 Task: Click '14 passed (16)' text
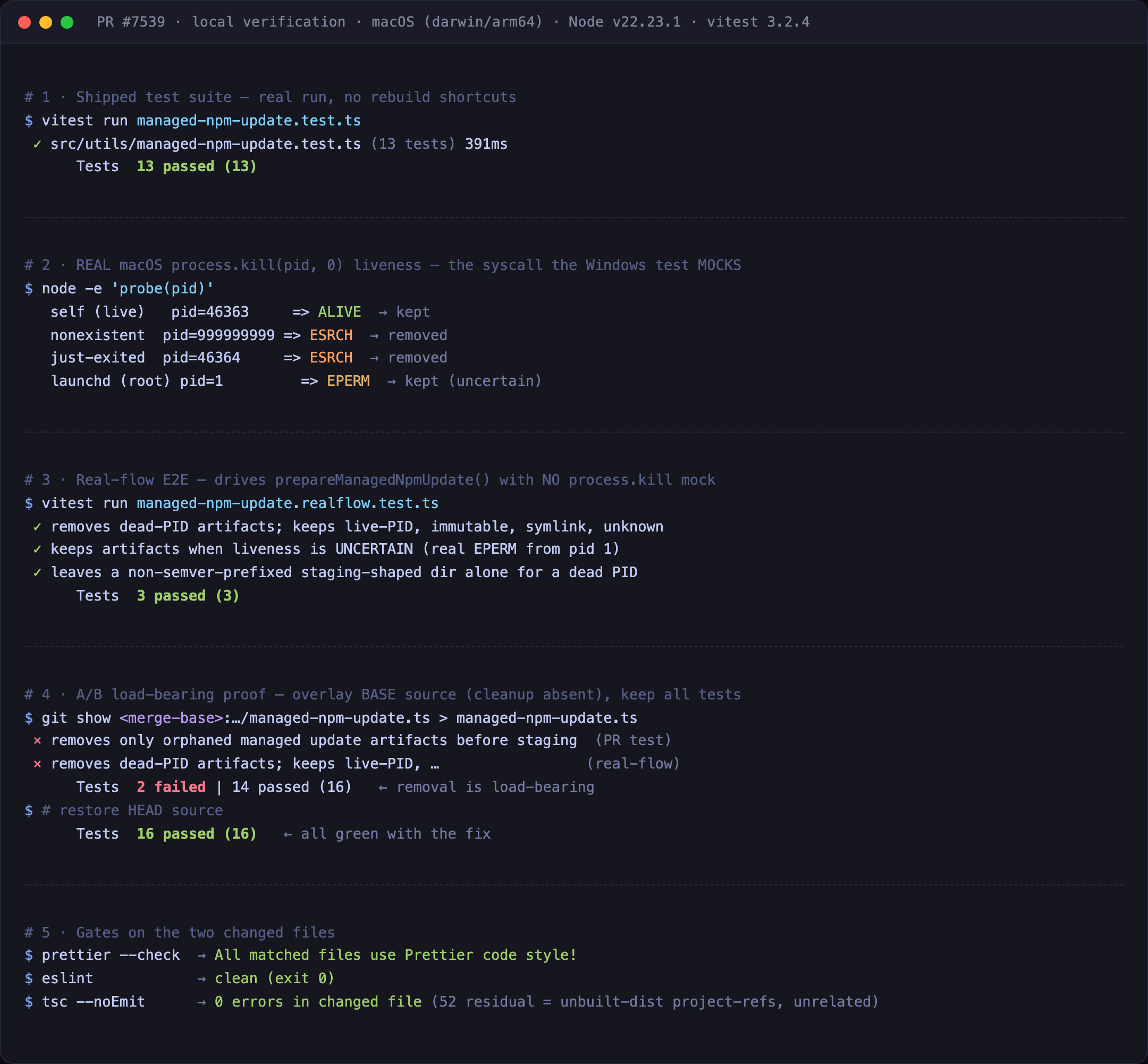pos(292,787)
